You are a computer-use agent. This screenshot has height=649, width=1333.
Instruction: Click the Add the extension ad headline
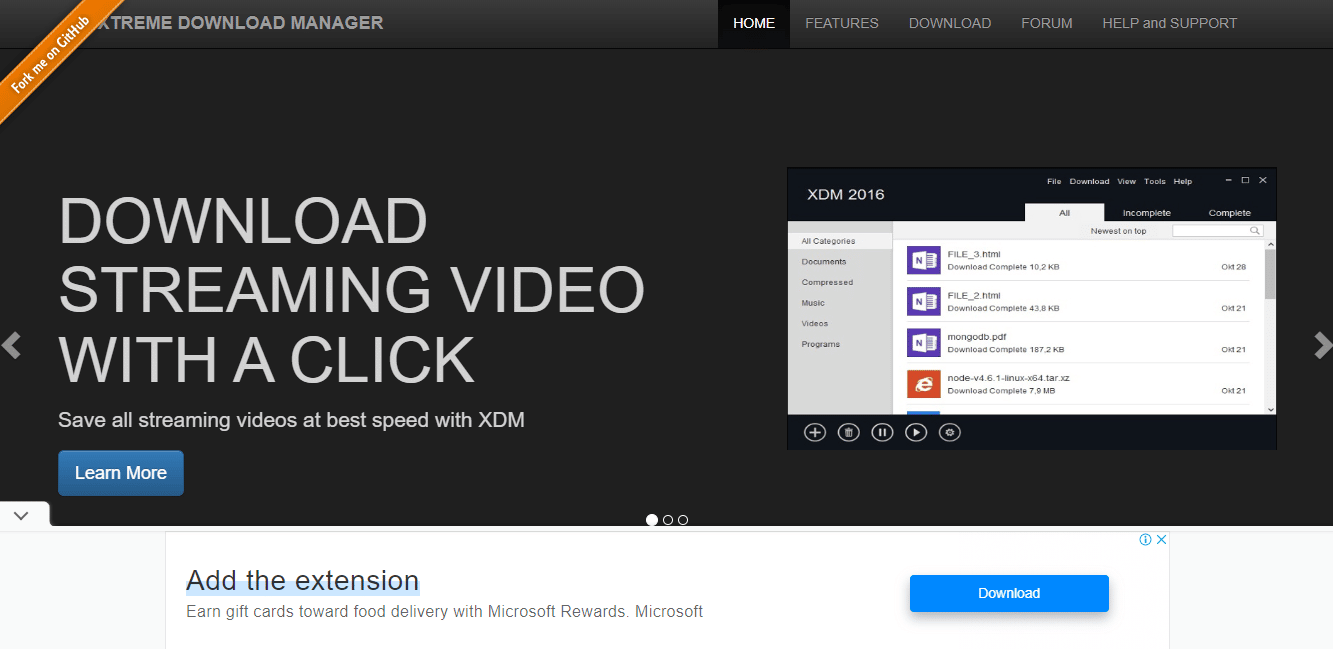point(303,580)
